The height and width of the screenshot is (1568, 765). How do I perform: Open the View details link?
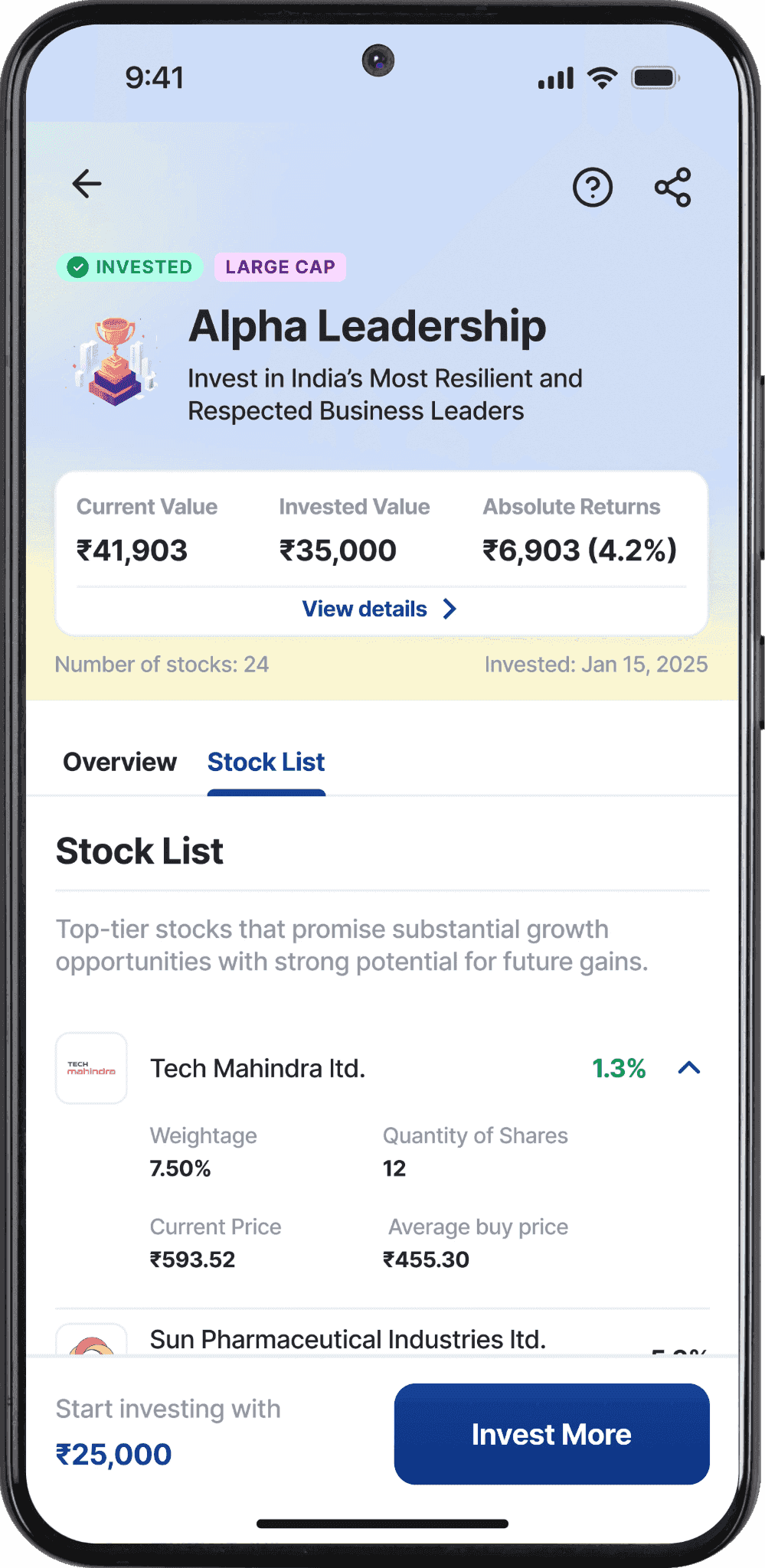(365, 609)
